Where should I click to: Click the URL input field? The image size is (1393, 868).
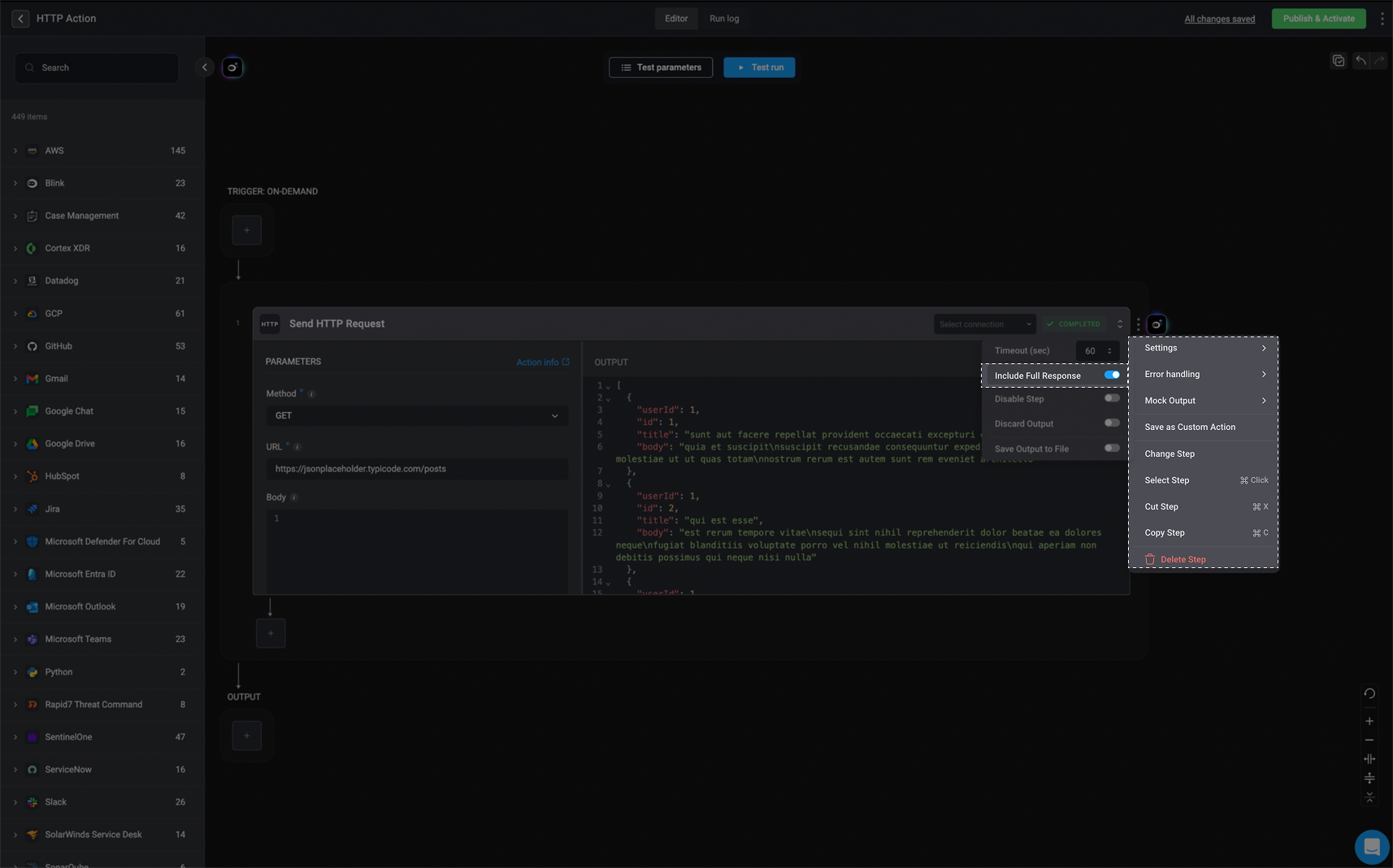[x=417, y=469]
